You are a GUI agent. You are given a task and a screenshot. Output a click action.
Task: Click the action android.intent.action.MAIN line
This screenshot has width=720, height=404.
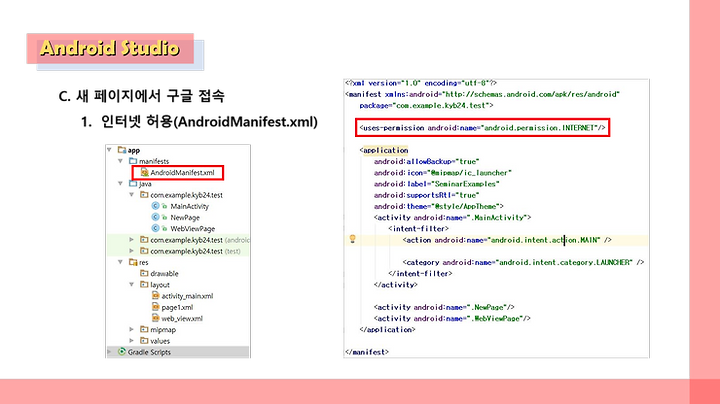pos(507,240)
